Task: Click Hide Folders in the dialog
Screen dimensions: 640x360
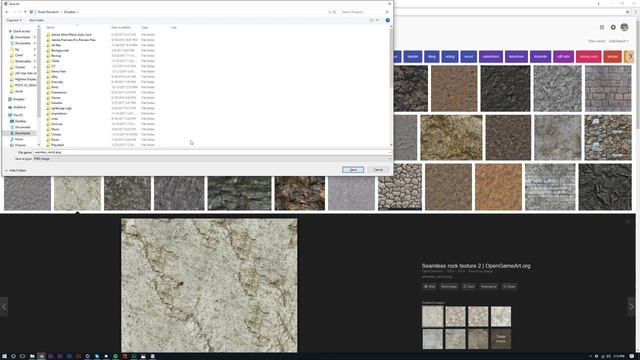Action: tap(16, 171)
